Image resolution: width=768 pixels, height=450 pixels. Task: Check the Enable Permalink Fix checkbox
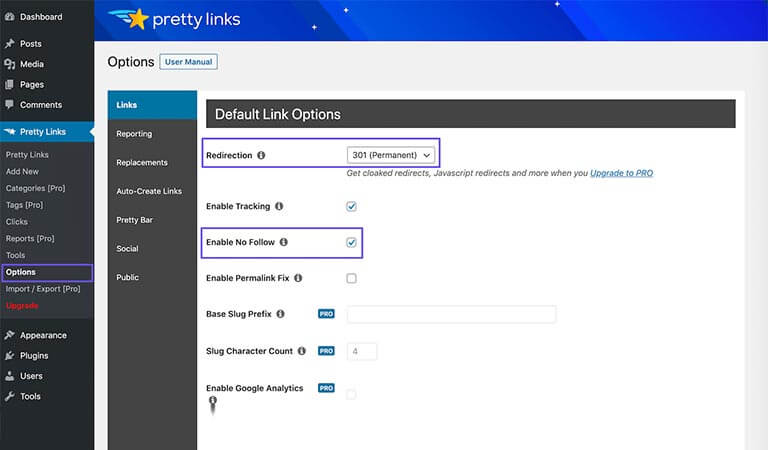coord(351,278)
